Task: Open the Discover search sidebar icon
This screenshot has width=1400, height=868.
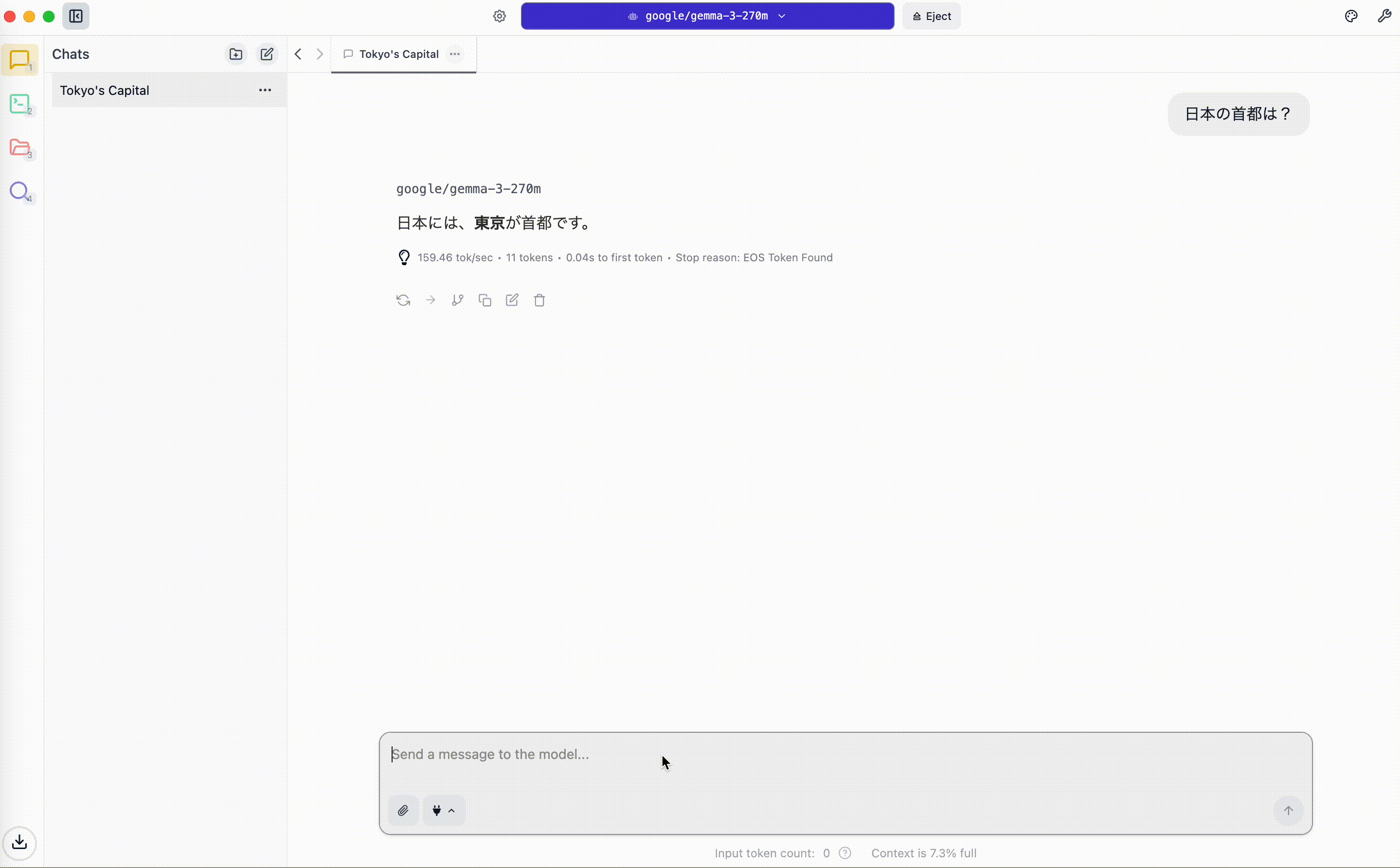Action: pyautogui.click(x=20, y=191)
